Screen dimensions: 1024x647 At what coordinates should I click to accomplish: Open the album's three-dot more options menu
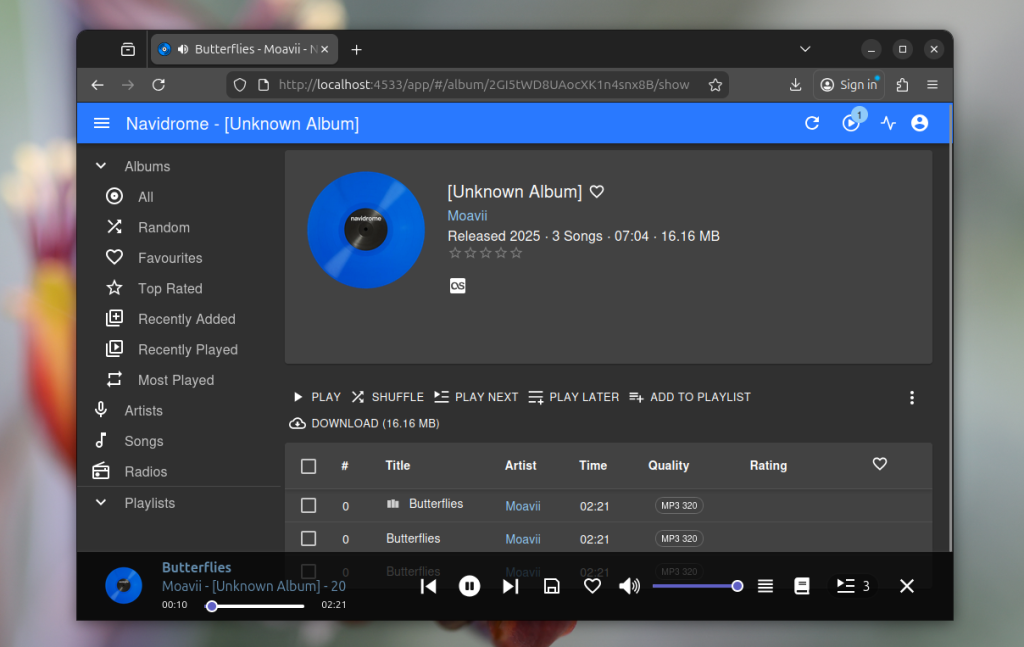[x=911, y=398]
